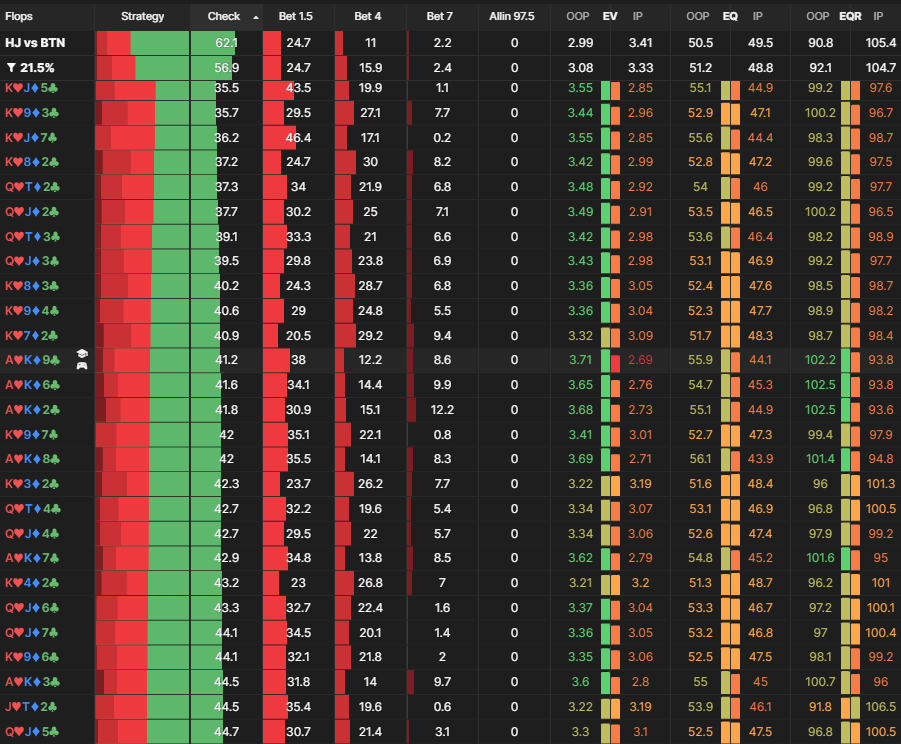Click the gamepad practice icon on A♥K♦9♣ row

83,365
